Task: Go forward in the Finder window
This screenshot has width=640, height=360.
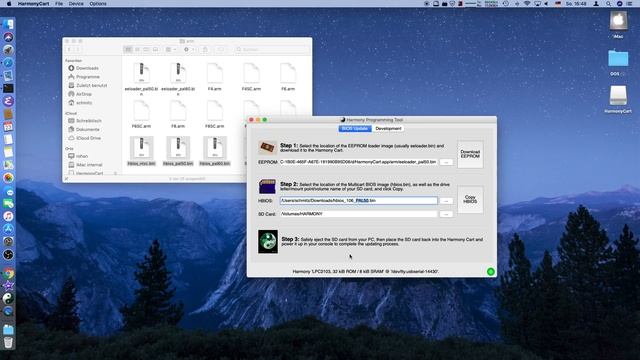Action: 77,50
